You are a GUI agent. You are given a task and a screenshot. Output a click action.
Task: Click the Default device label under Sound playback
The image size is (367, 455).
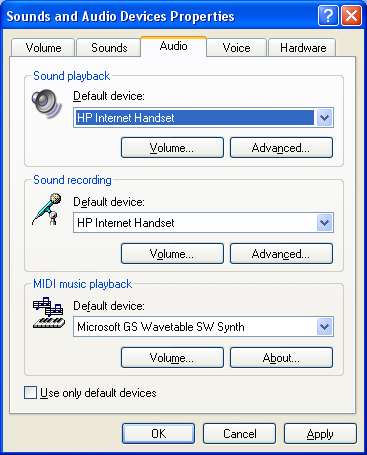tap(109, 96)
